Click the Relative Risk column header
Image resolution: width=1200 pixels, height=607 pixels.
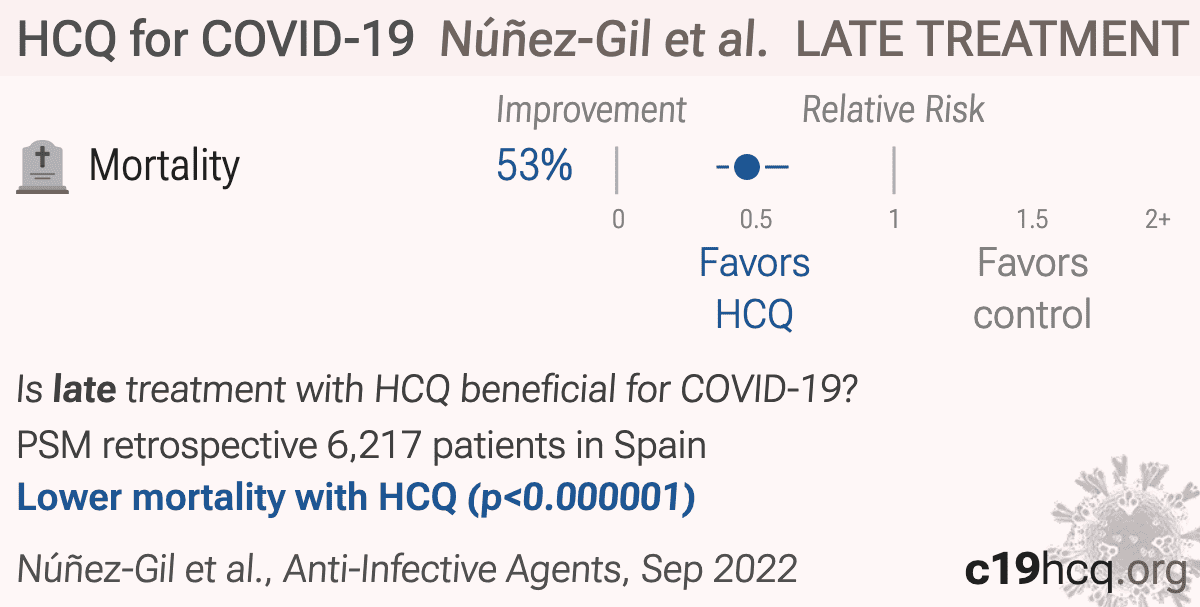[893, 110]
